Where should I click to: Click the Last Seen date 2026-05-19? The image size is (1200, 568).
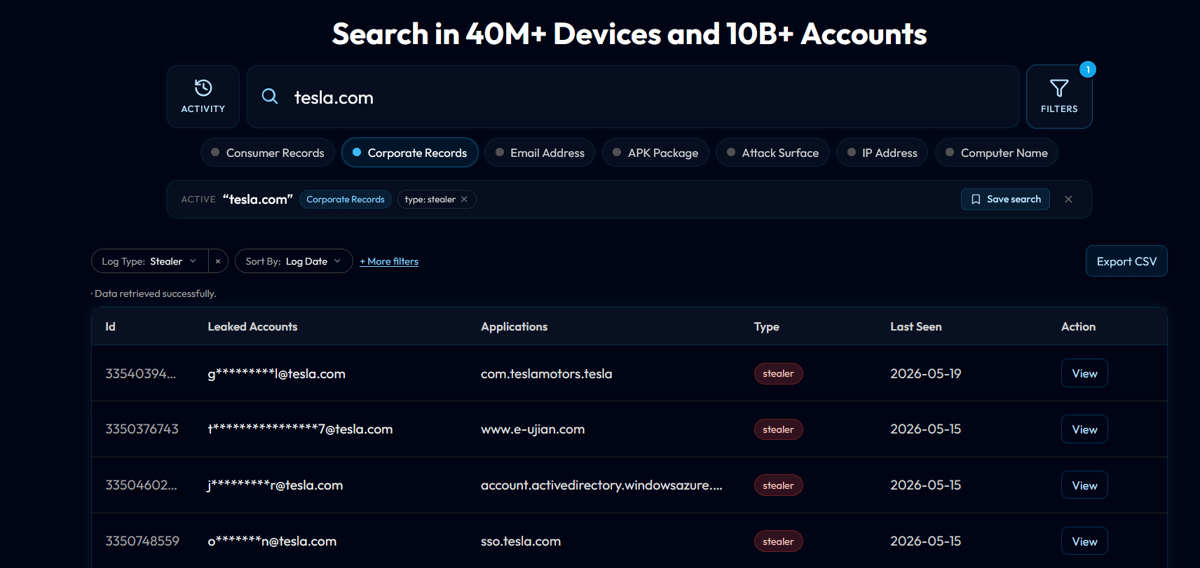click(926, 373)
